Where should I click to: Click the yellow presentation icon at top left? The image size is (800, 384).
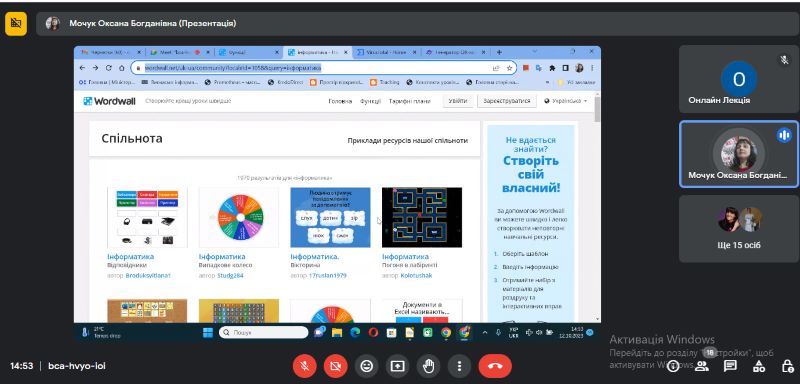[16, 23]
